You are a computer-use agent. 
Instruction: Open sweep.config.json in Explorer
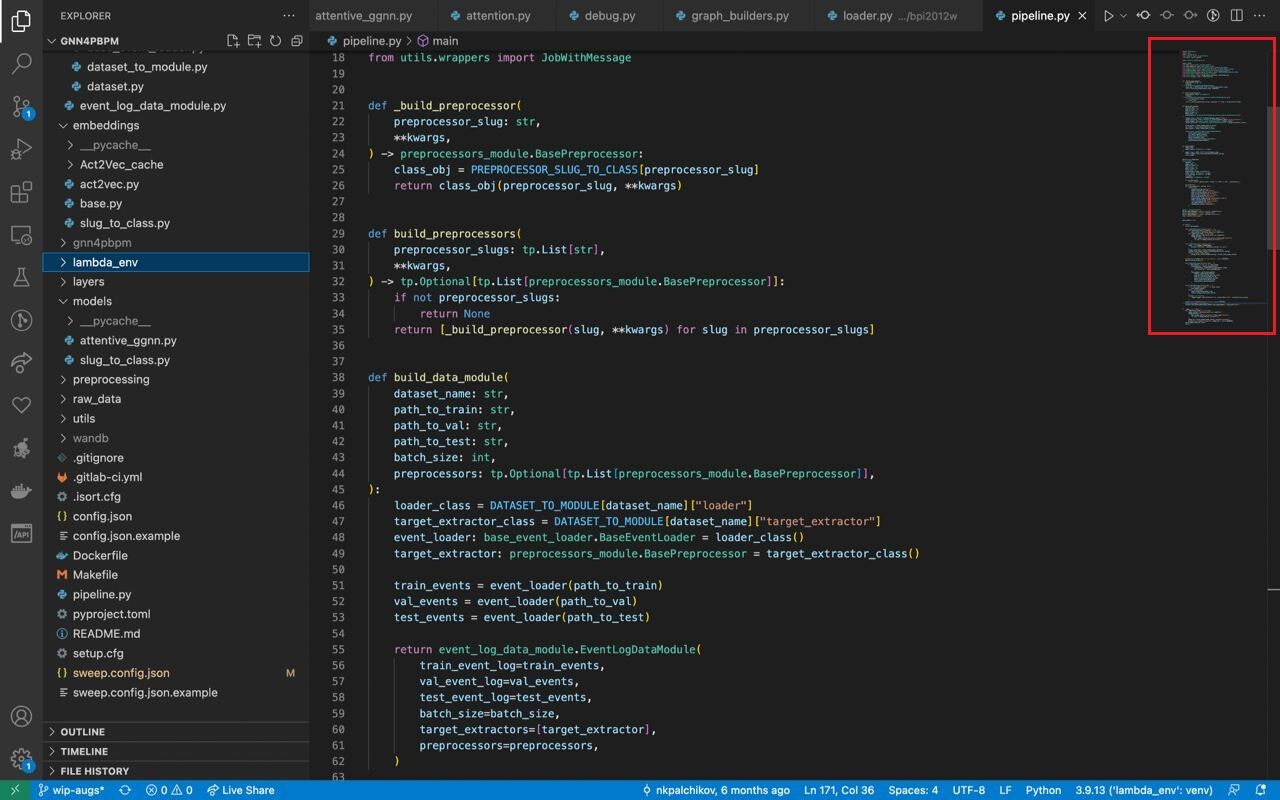point(121,673)
